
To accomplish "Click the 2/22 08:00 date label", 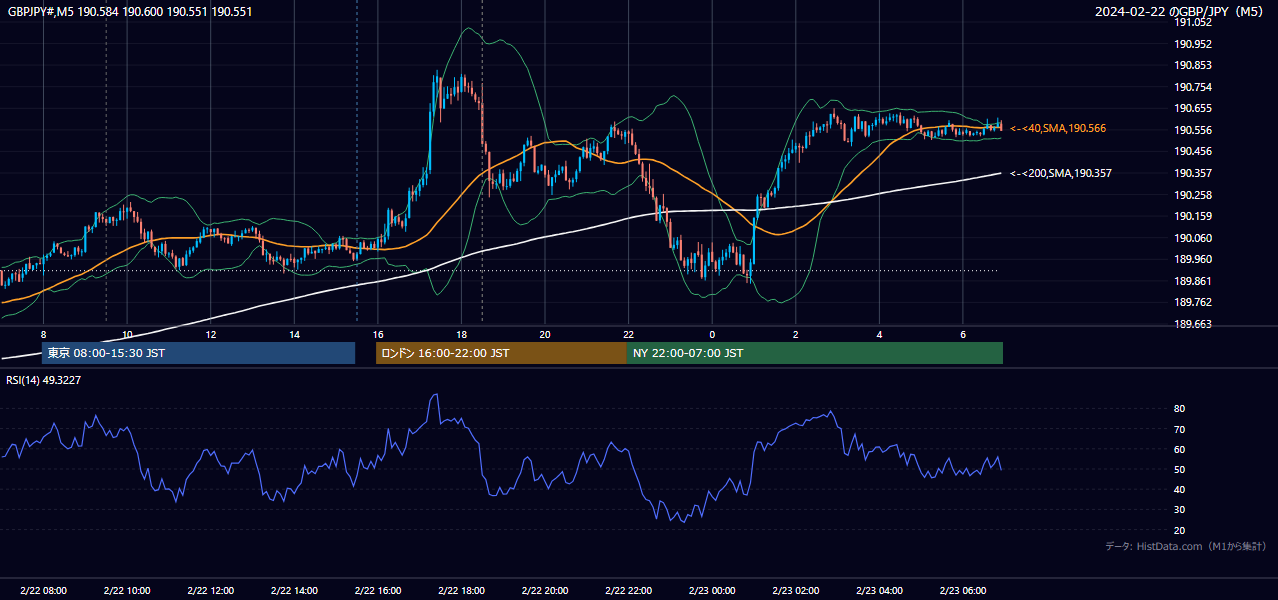I will click(43, 591).
